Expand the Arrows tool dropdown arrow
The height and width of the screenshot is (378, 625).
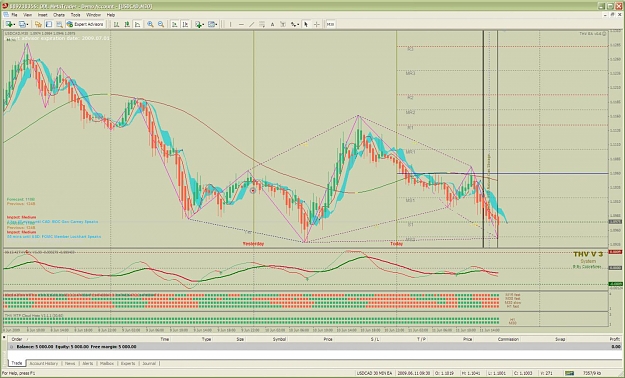(298, 24)
